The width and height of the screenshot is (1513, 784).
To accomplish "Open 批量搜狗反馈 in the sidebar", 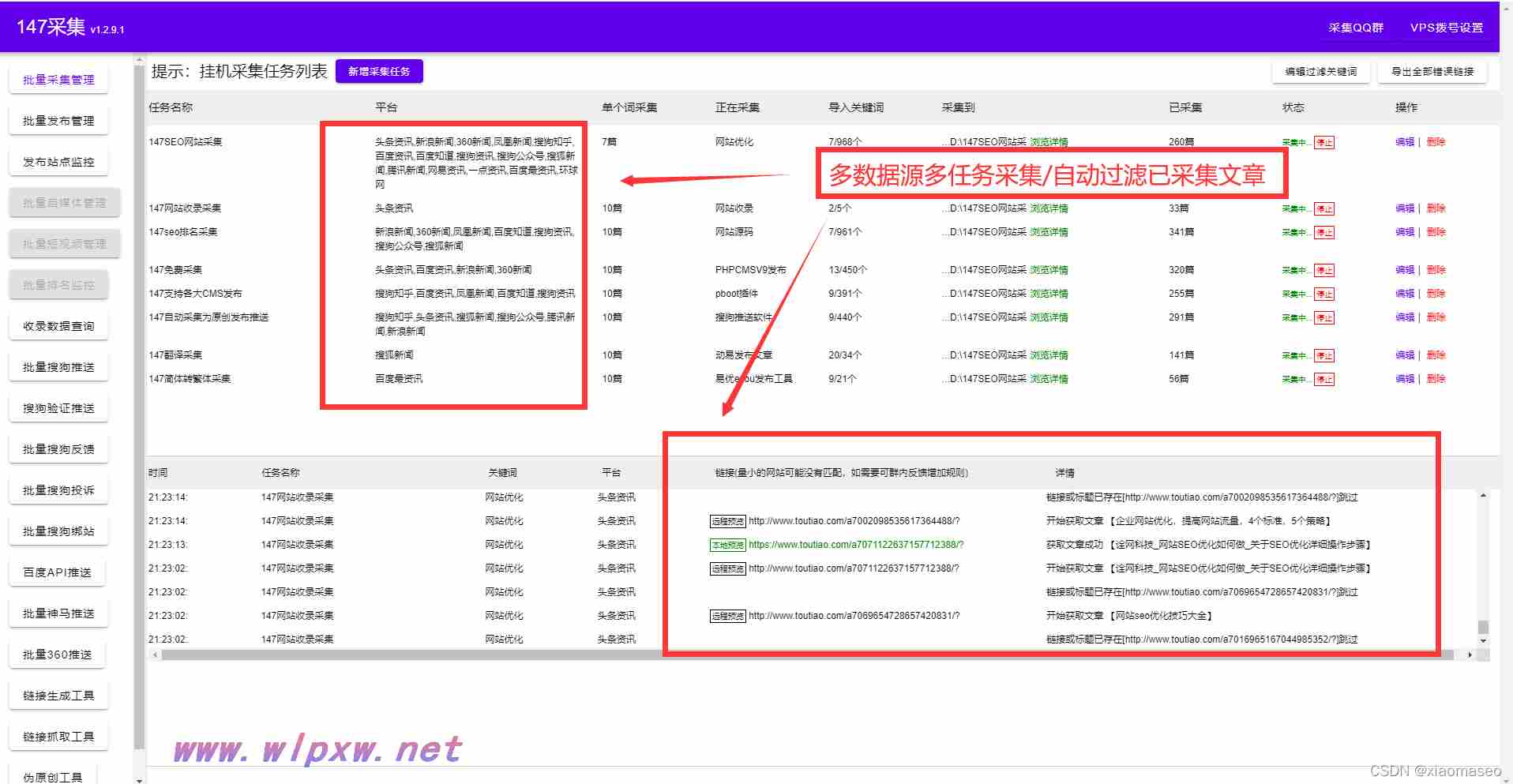I will tap(58, 449).
